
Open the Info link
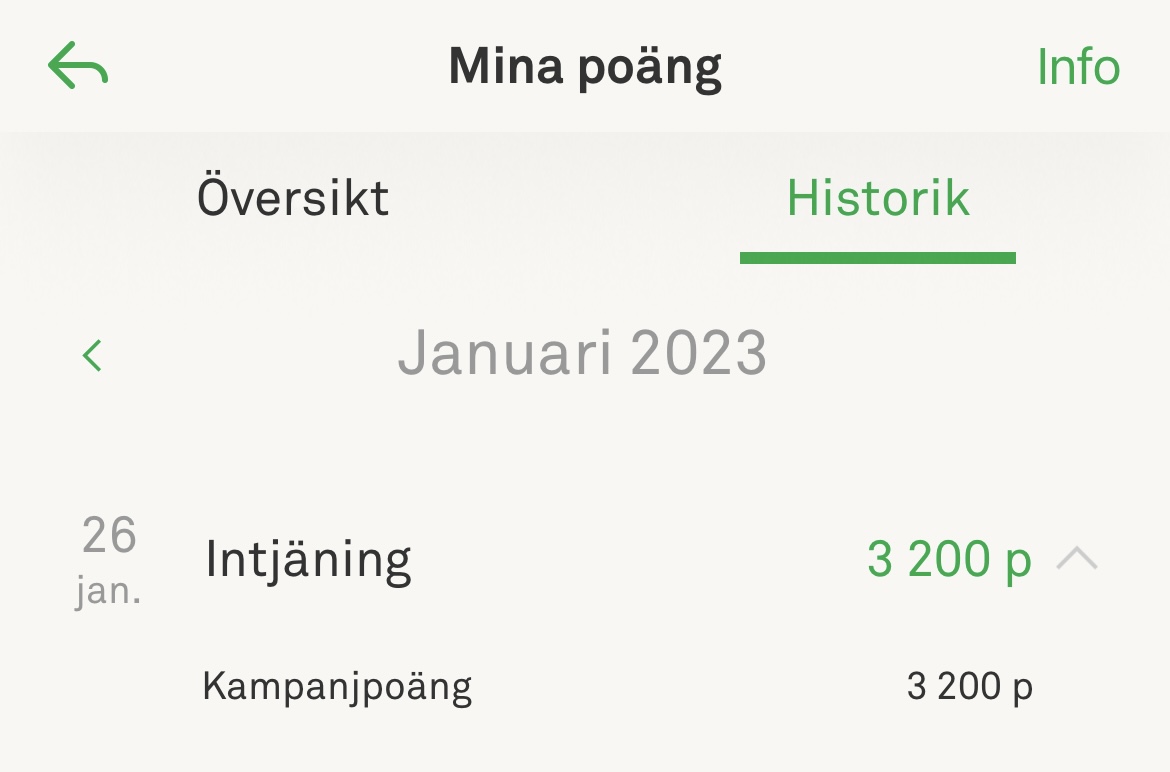pos(1078,67)
